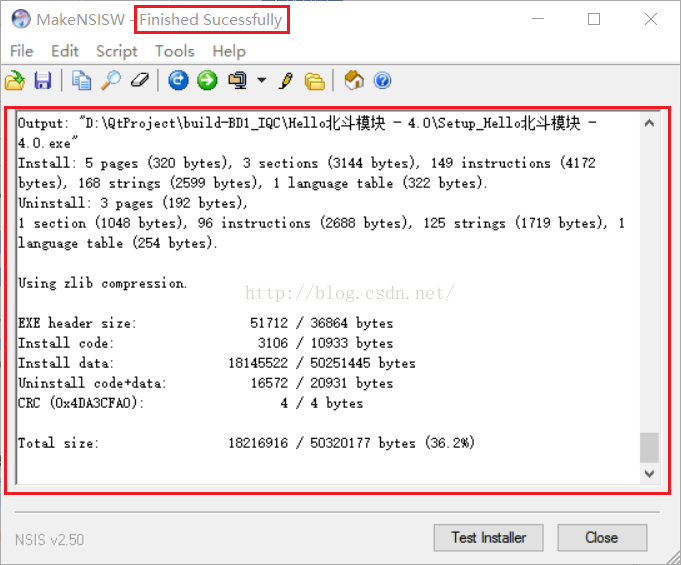
Task: Maximize the MakeNSISW window
Action: [594, 19]
